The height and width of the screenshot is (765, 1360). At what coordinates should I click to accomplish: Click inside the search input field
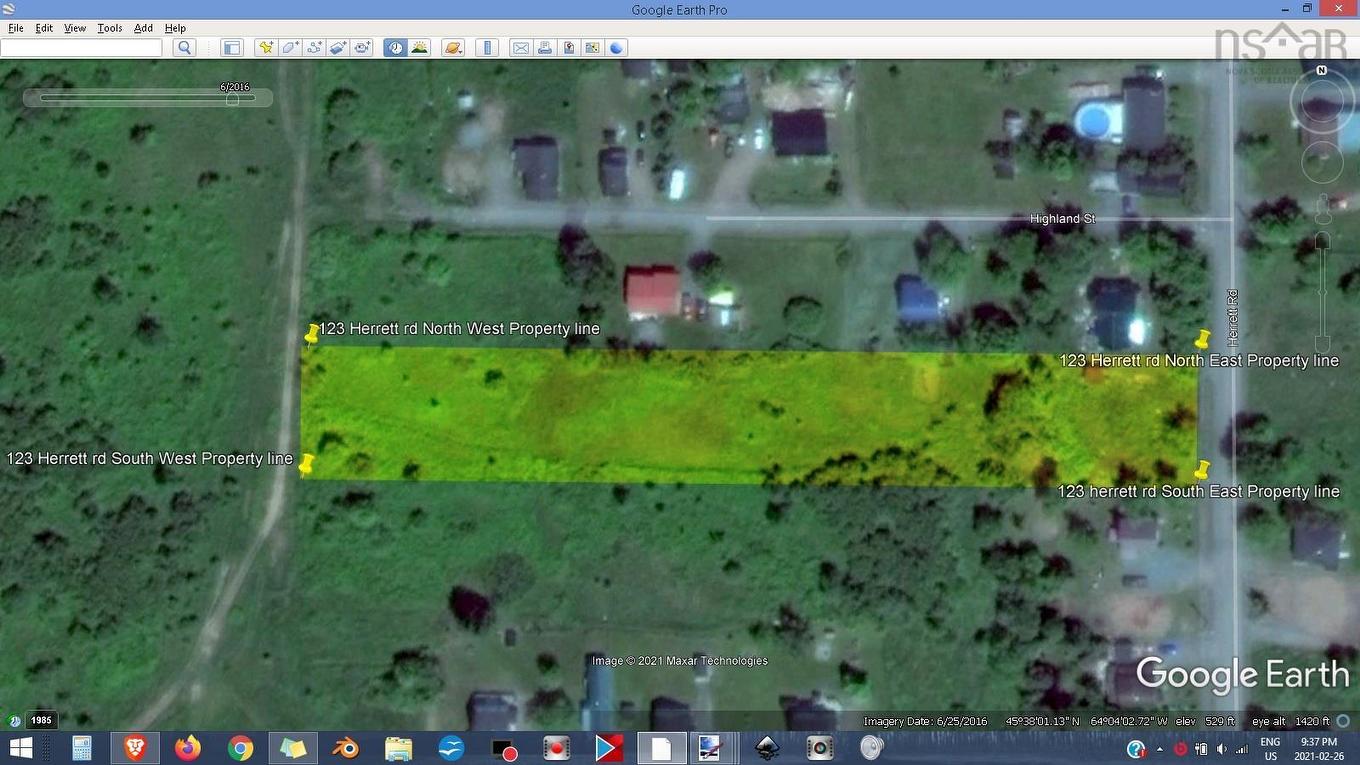point(80,47)
